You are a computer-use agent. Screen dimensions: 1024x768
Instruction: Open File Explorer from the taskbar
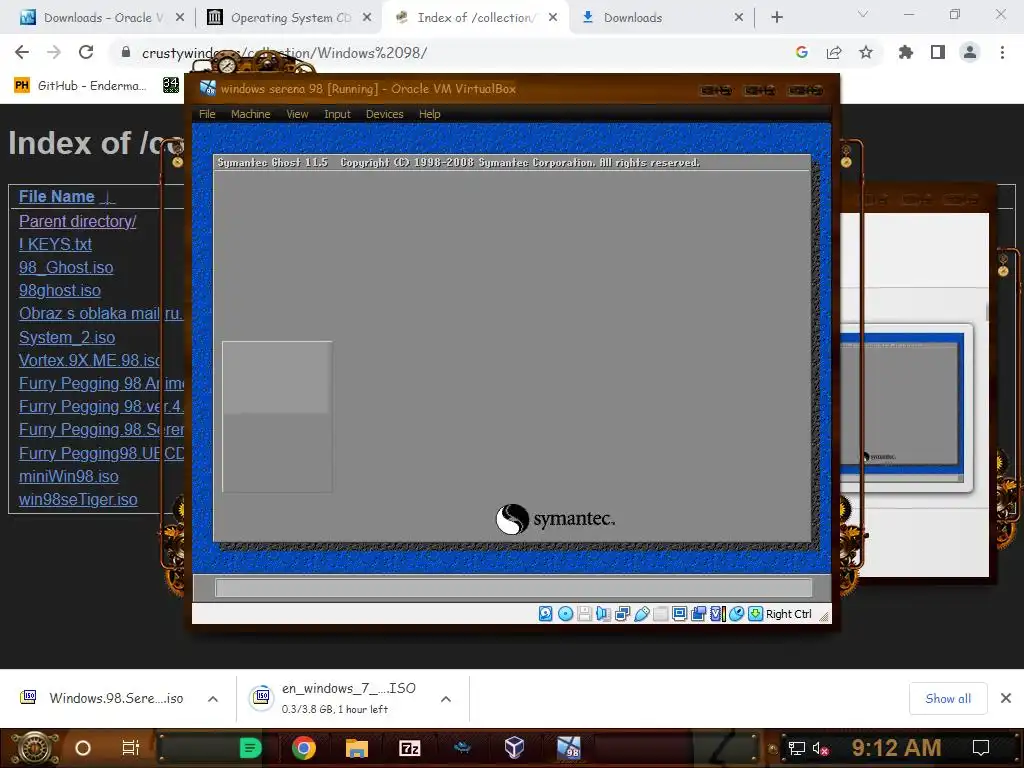click(357, 748)
